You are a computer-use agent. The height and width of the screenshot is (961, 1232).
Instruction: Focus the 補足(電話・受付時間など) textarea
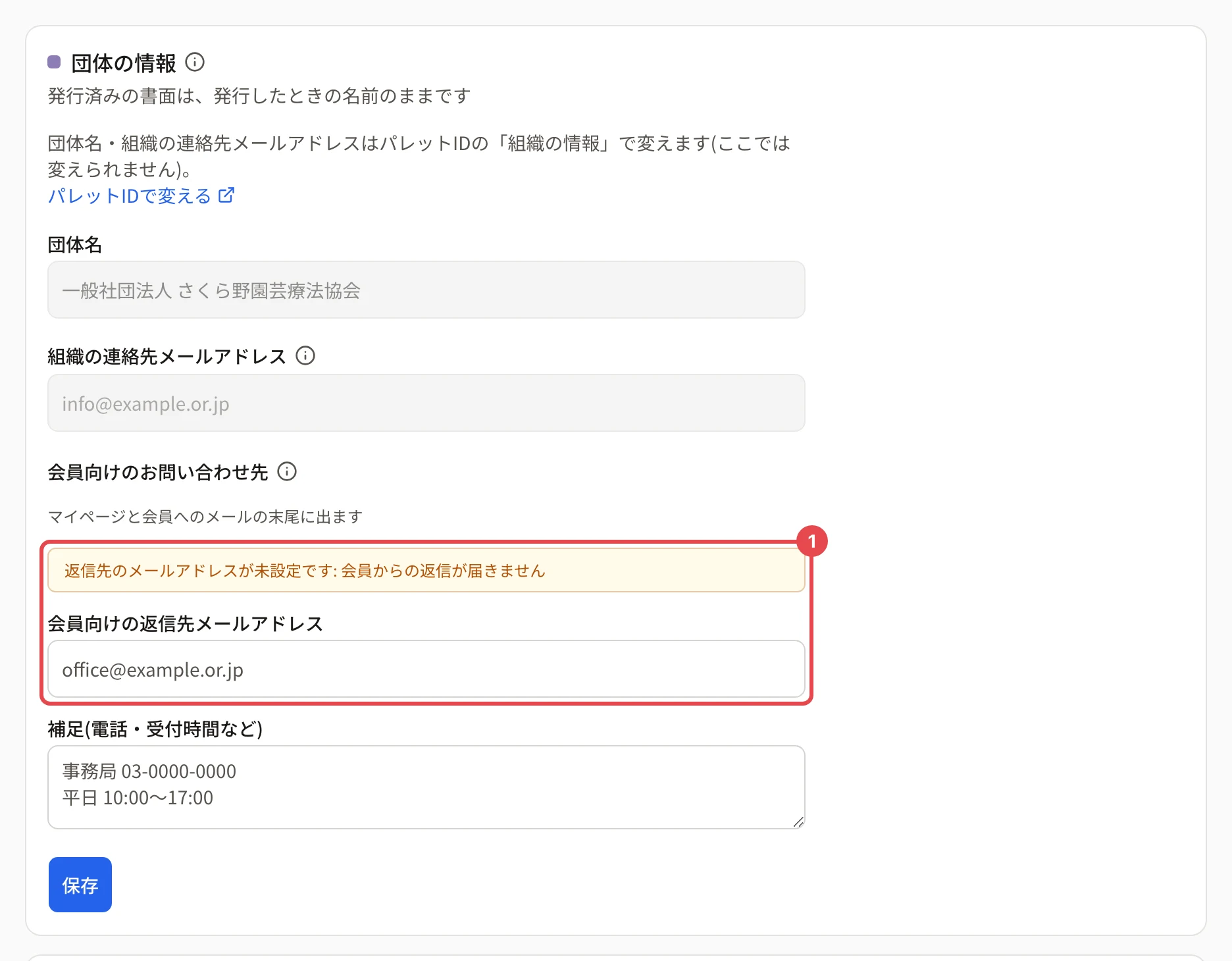click(x=426, y=787)
